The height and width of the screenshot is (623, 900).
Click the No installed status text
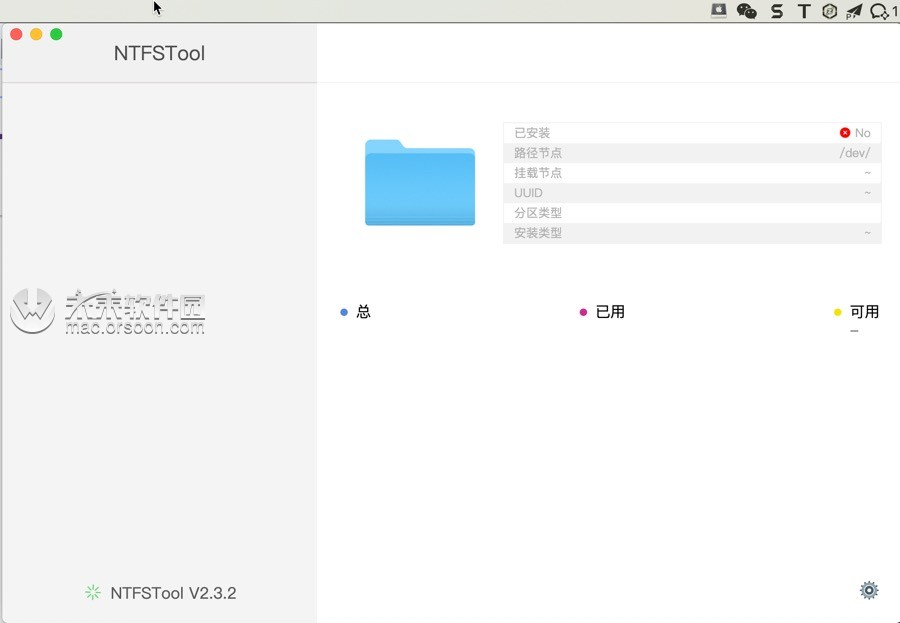[862, 133]
